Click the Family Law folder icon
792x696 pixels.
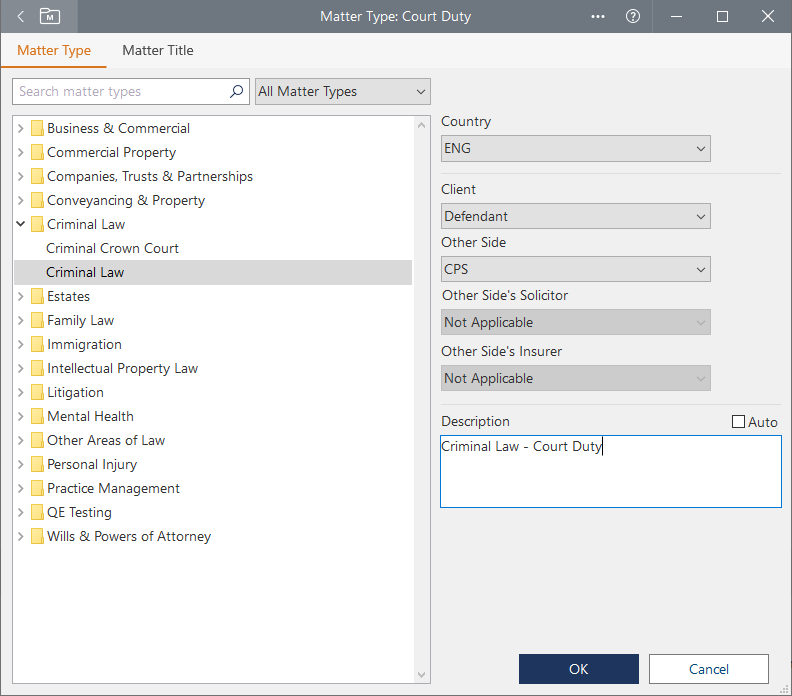point(37,320)
